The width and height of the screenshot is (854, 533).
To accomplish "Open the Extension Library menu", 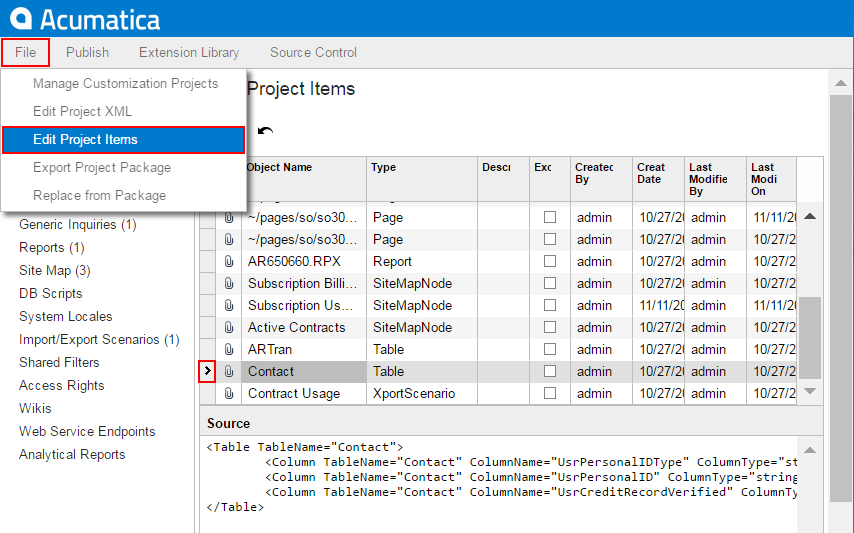I will pyautogui.click(x=189, y=52).
